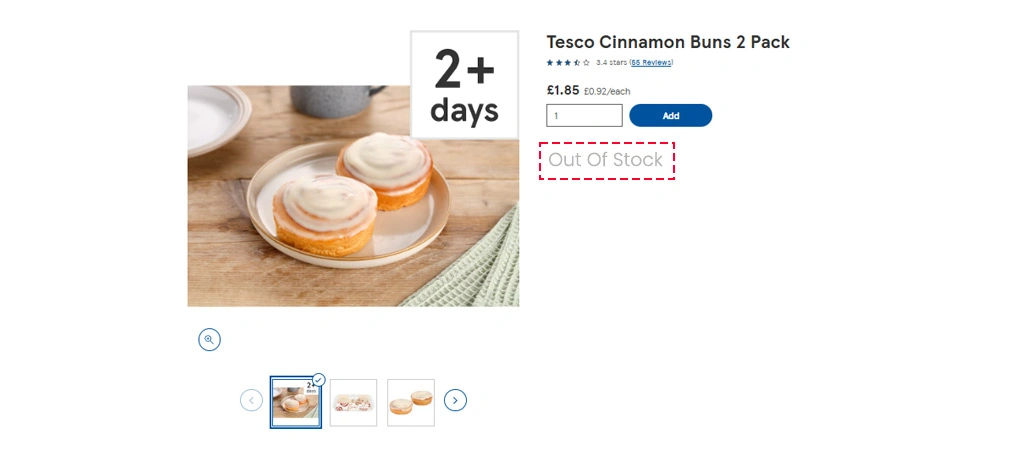This screenshot has width=1026, height=466.
Task: Click the first filled rating star
Action: (x=549, y=63)
